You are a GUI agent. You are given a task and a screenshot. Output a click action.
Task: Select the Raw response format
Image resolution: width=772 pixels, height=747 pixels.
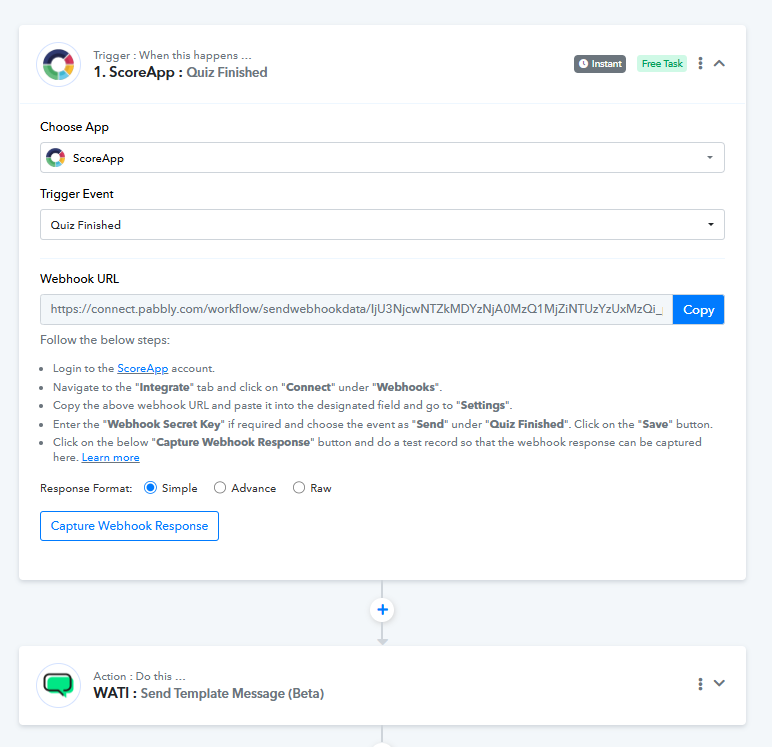[299, 488]
